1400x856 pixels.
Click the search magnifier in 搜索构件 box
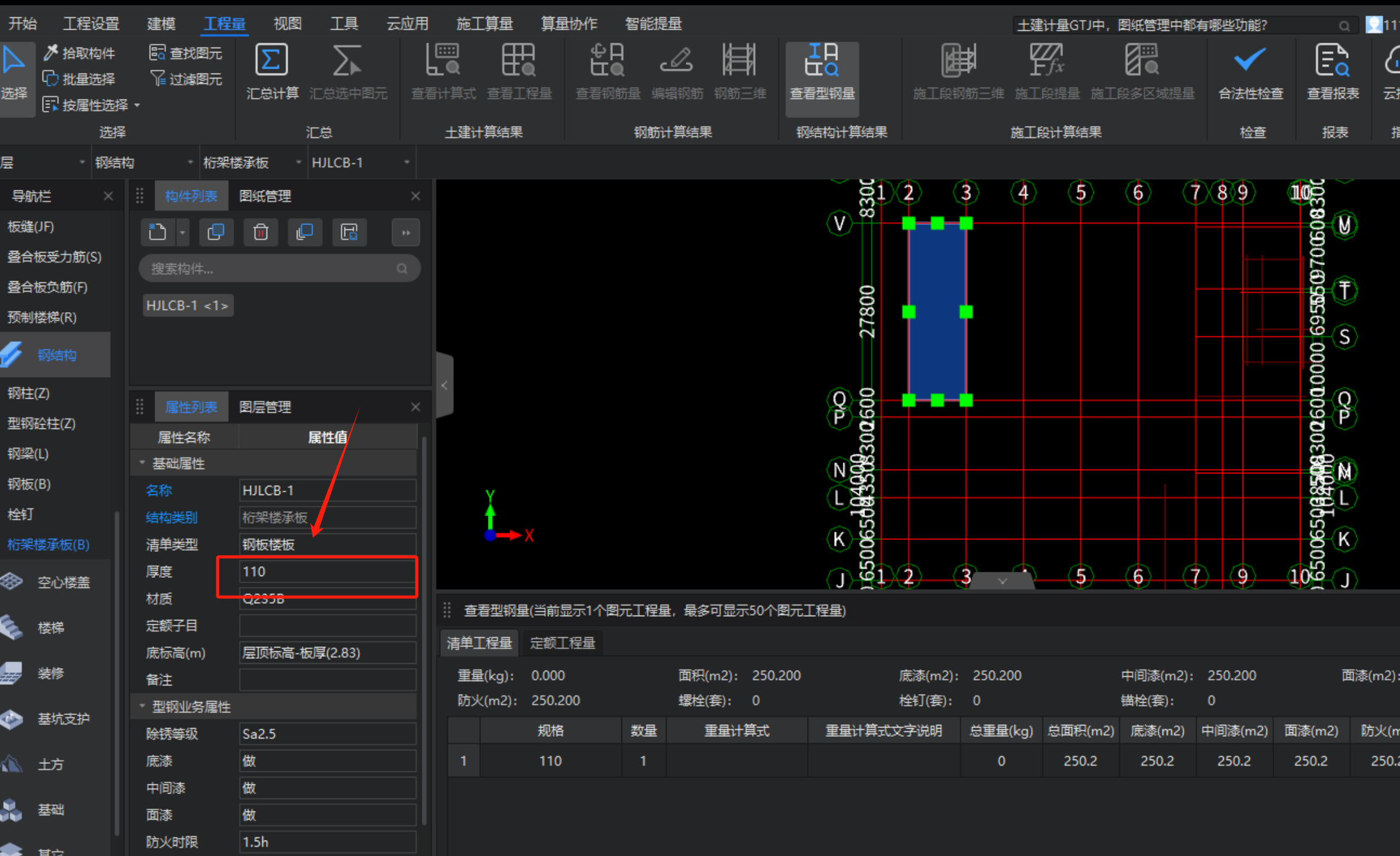(402, 269)
